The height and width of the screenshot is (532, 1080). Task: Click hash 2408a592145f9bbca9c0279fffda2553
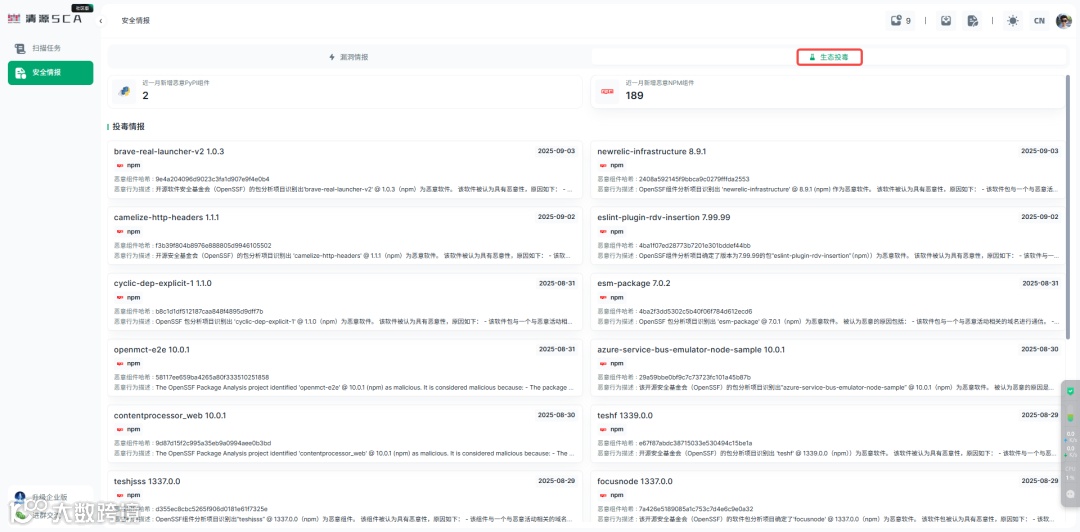coord(694,178)
